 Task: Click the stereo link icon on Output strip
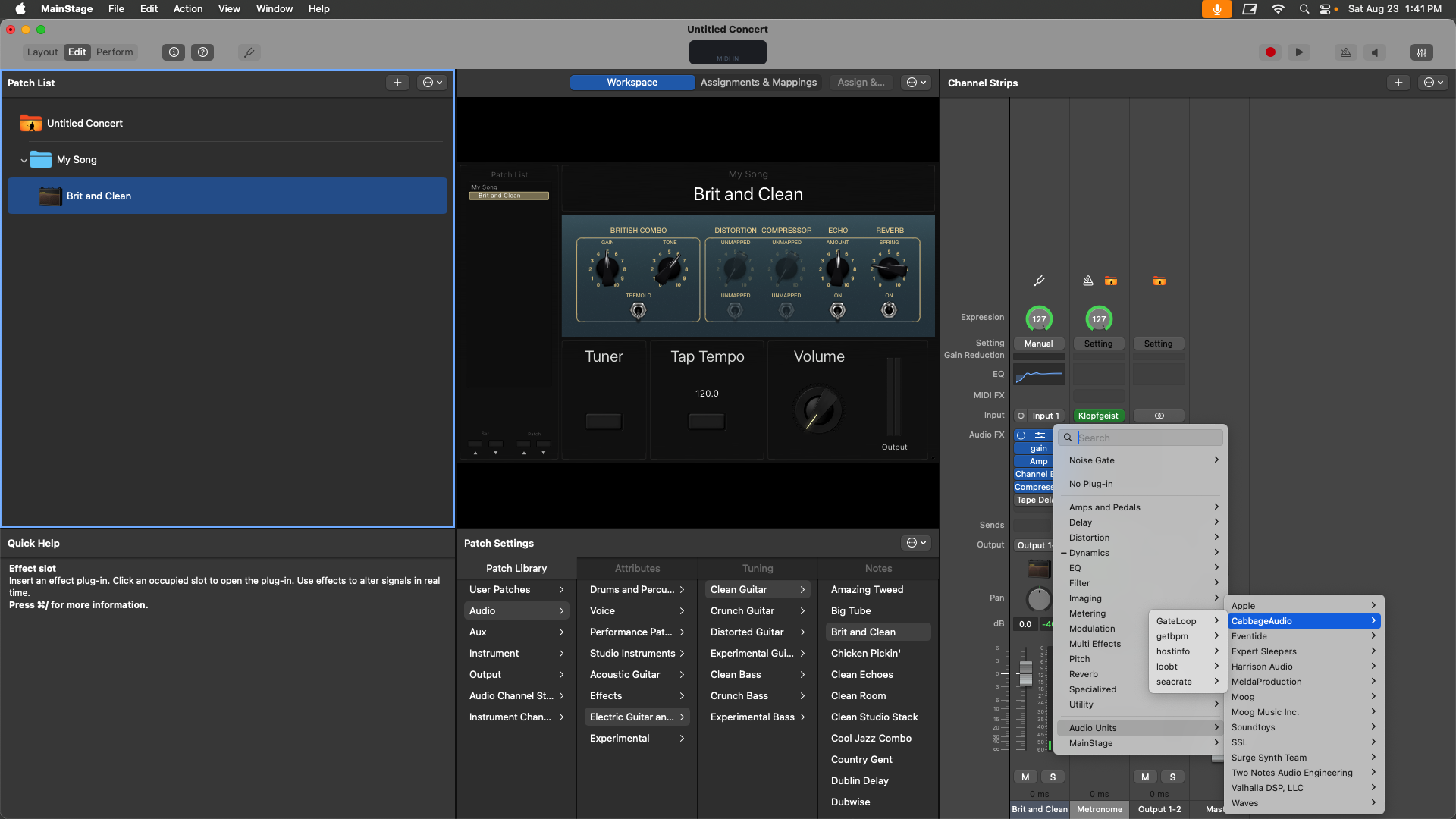coord(1159,416)
